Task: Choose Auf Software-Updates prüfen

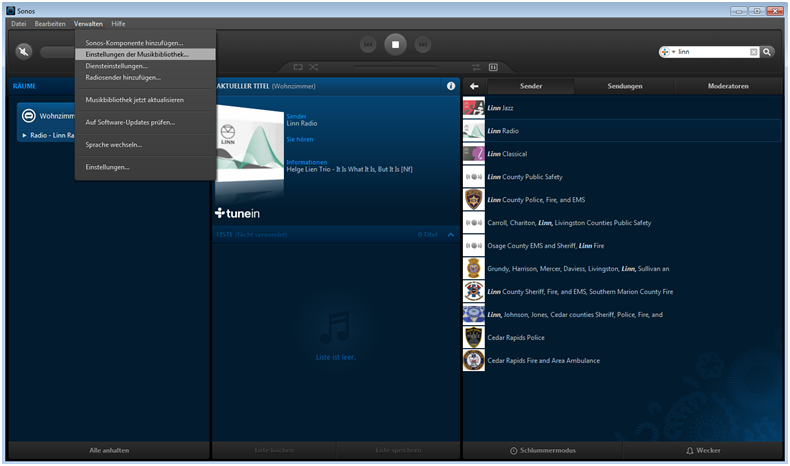Action: [x=145, y=122]
